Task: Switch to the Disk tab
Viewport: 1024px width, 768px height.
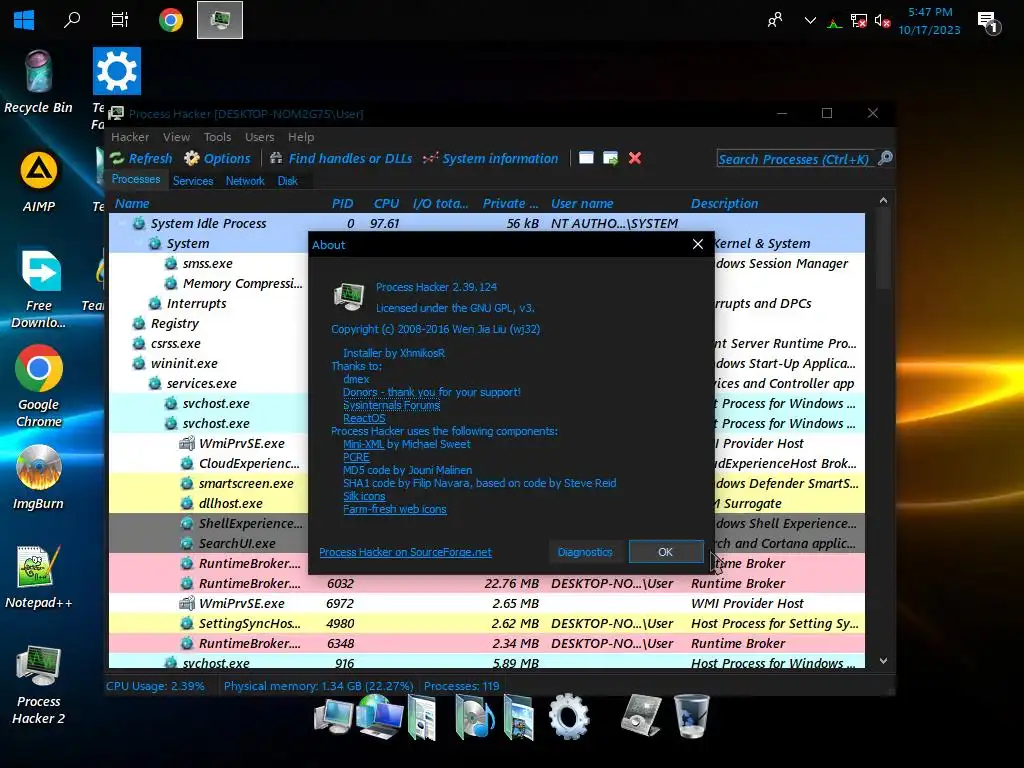Action: (287, 181)
